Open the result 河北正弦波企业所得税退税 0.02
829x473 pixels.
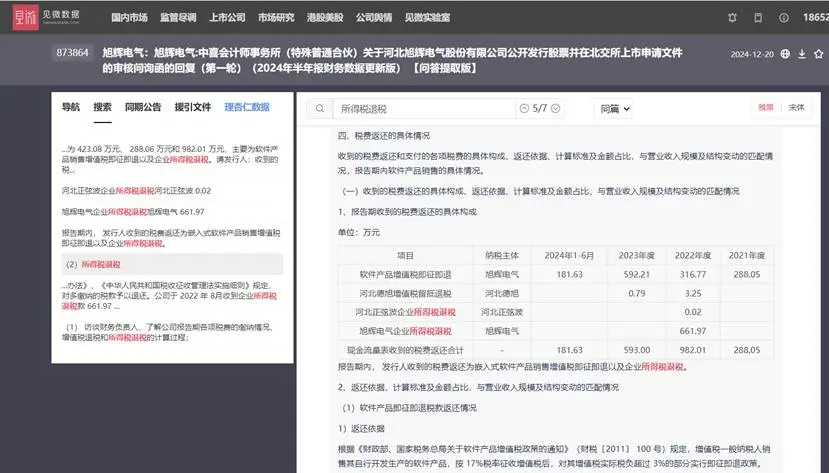tap(136, 191)
